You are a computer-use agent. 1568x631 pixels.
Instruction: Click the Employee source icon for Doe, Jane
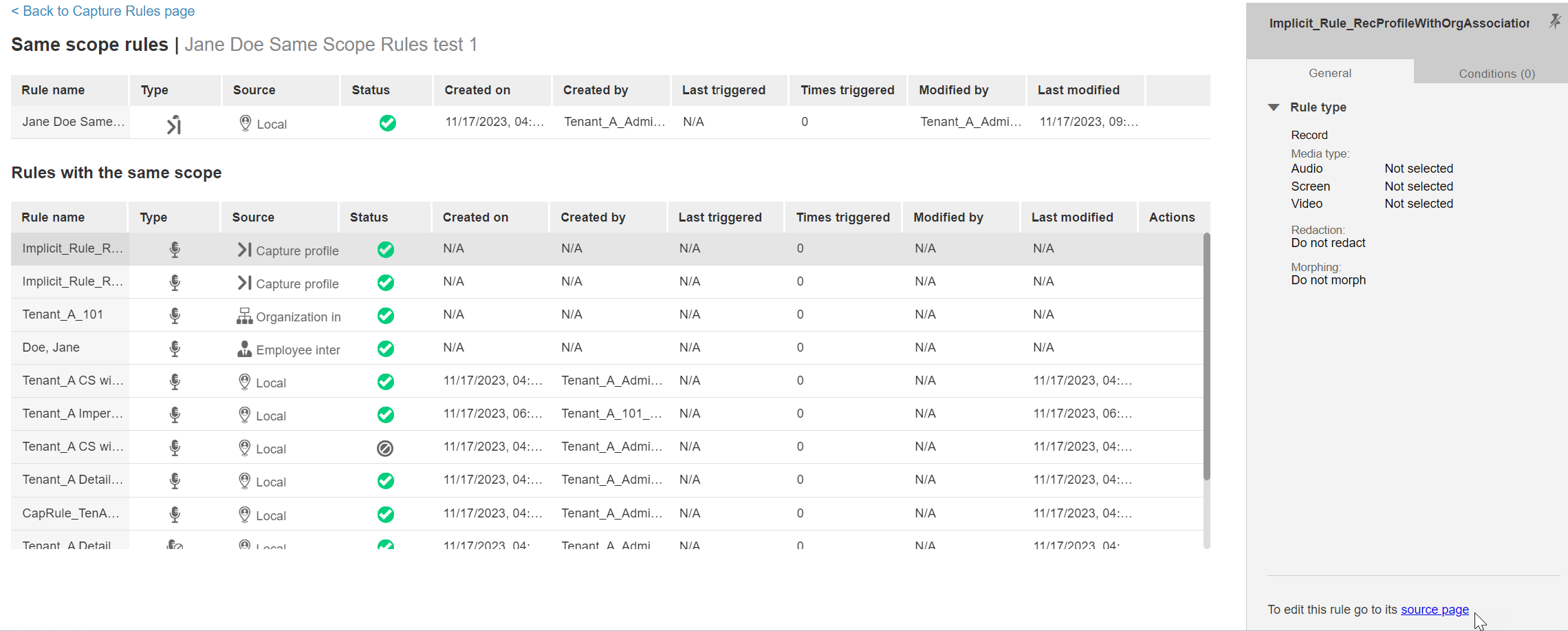point(244,349)
